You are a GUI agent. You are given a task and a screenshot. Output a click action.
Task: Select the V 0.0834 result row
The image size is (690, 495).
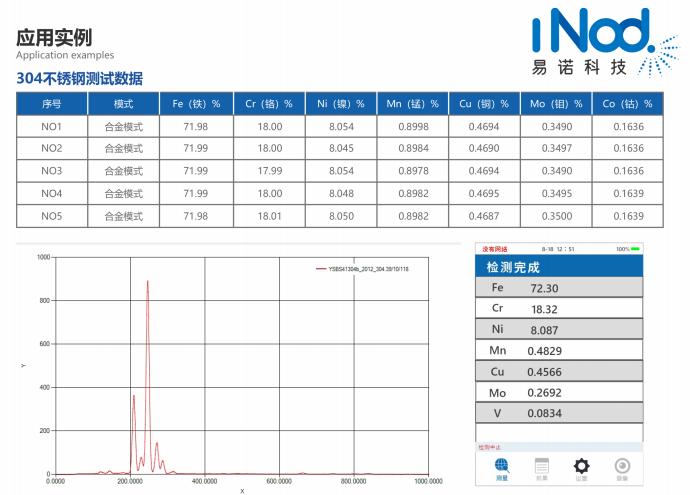[x=559, y=413]
